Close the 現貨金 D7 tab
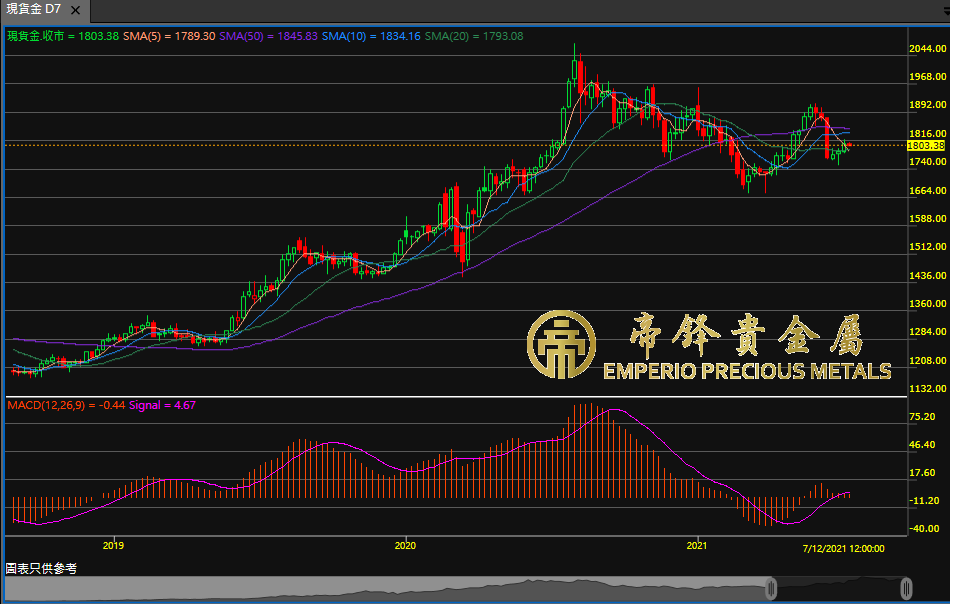The height and width of the screenshot is (604, 956). 76,10
